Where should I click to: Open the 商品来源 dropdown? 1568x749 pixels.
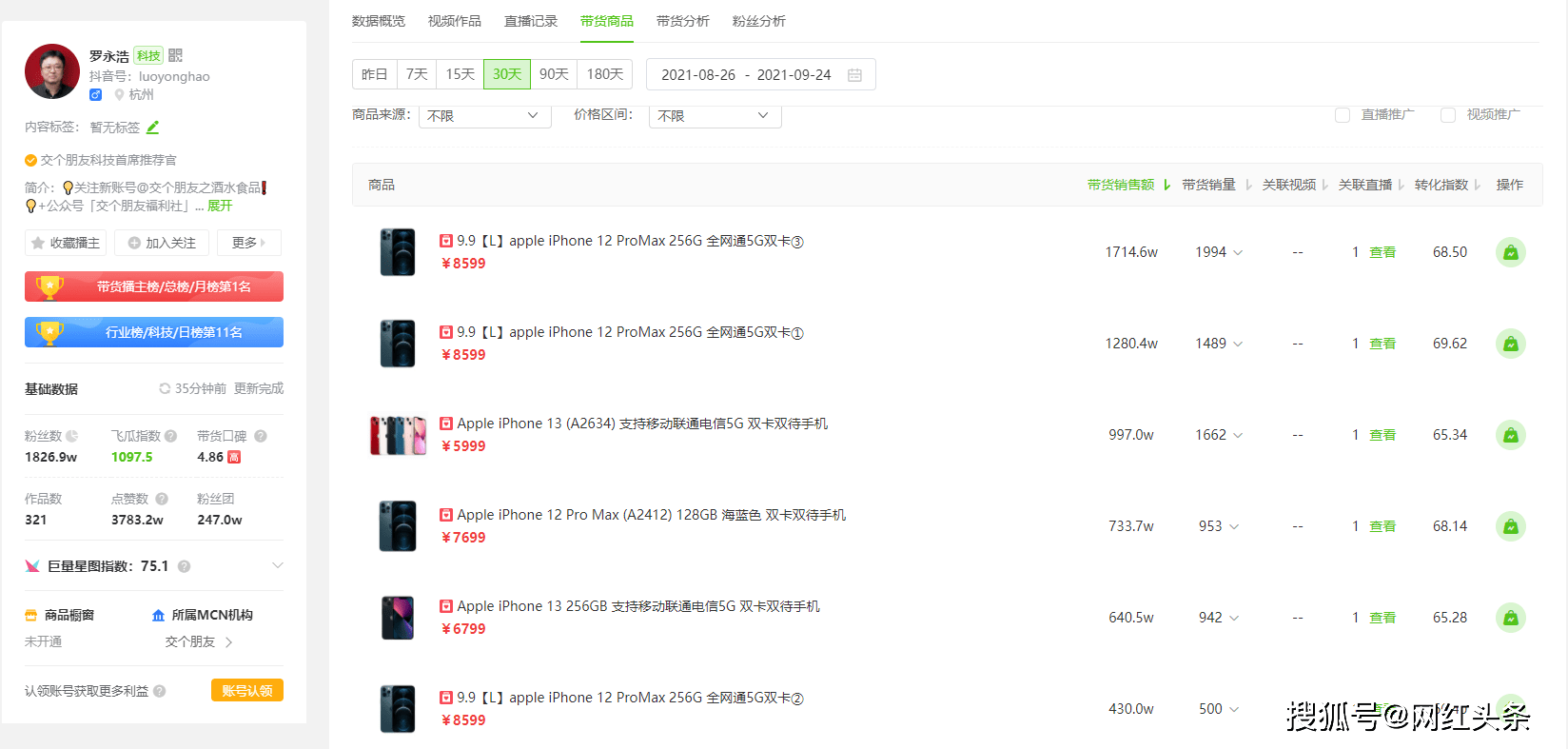[485, 115]
